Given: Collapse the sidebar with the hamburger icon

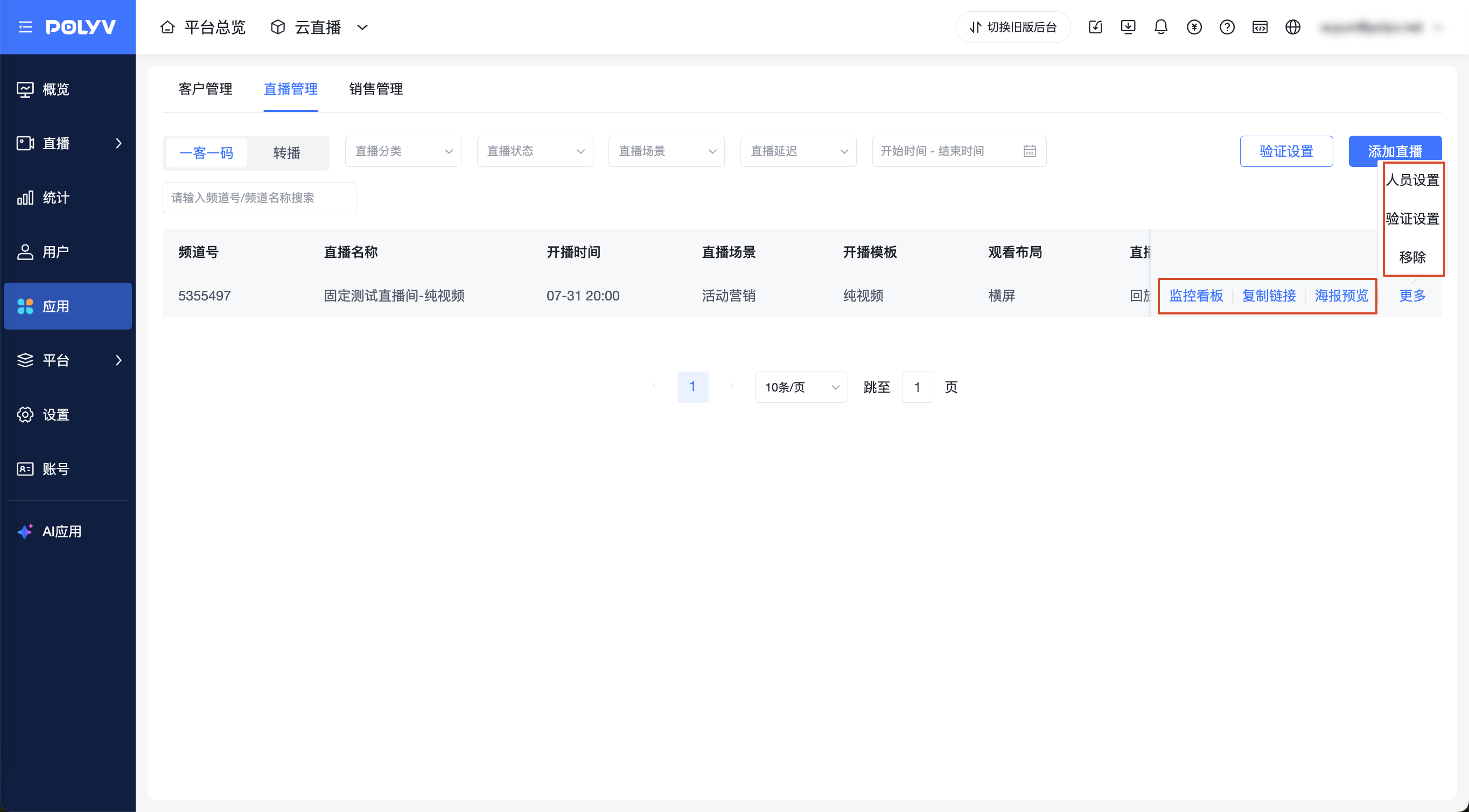Looking at the screenshot, I should [x=25, y=27].
